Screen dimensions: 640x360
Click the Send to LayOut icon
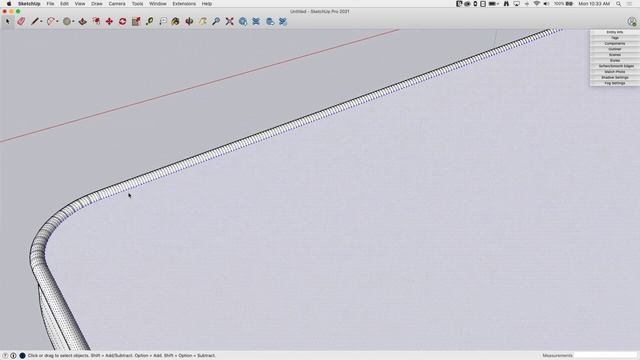(270, 21)
